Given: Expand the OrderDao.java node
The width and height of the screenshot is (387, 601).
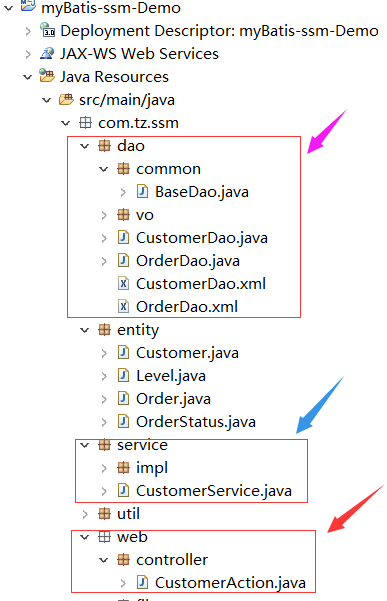Looking at the screenshot, I should (104, 261).
